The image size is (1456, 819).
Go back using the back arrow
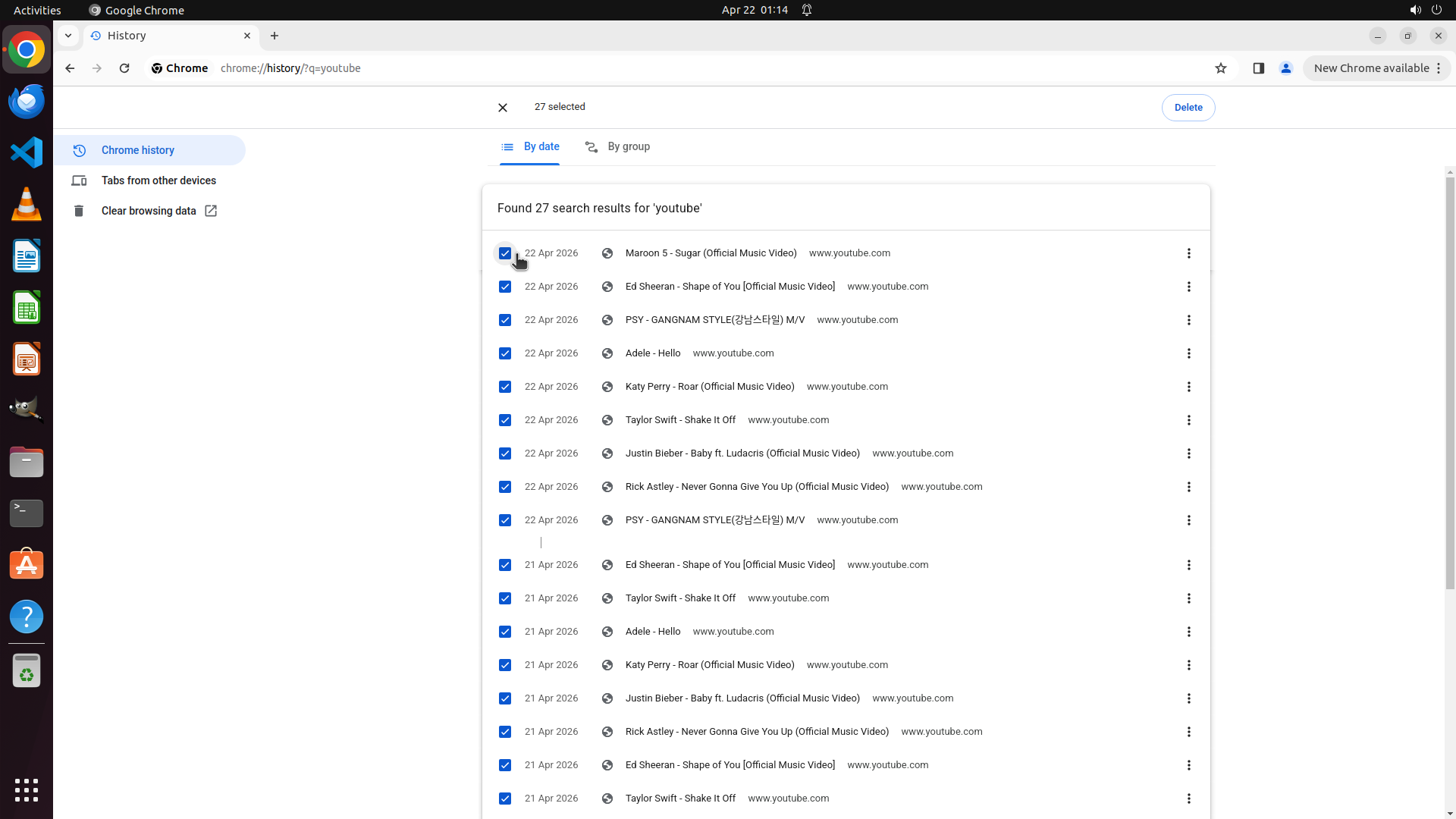(70, 68)
